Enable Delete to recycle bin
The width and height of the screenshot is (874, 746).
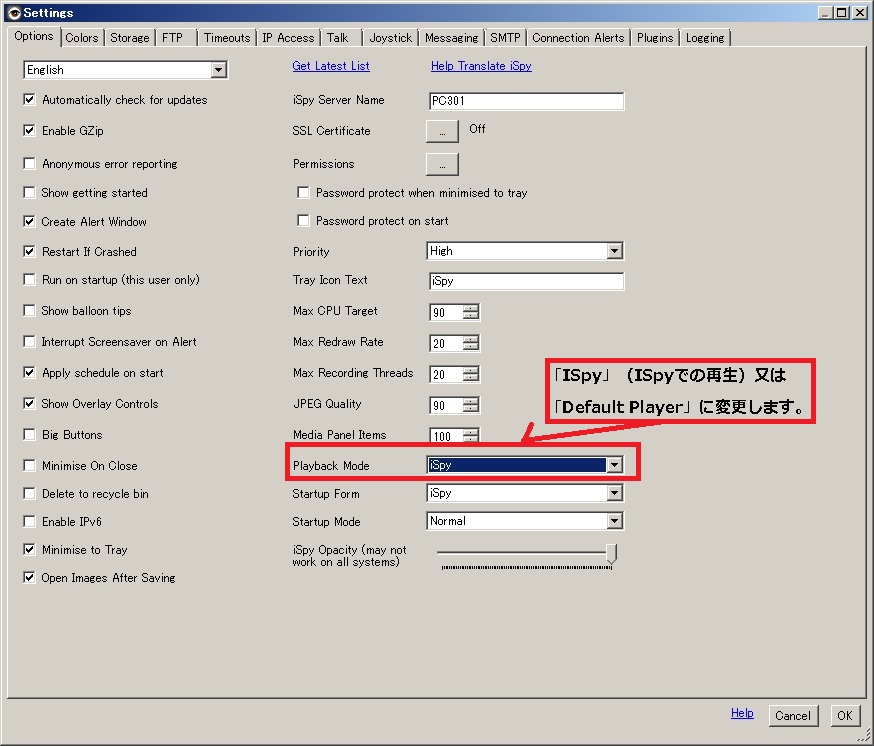(x=29, y=493)
